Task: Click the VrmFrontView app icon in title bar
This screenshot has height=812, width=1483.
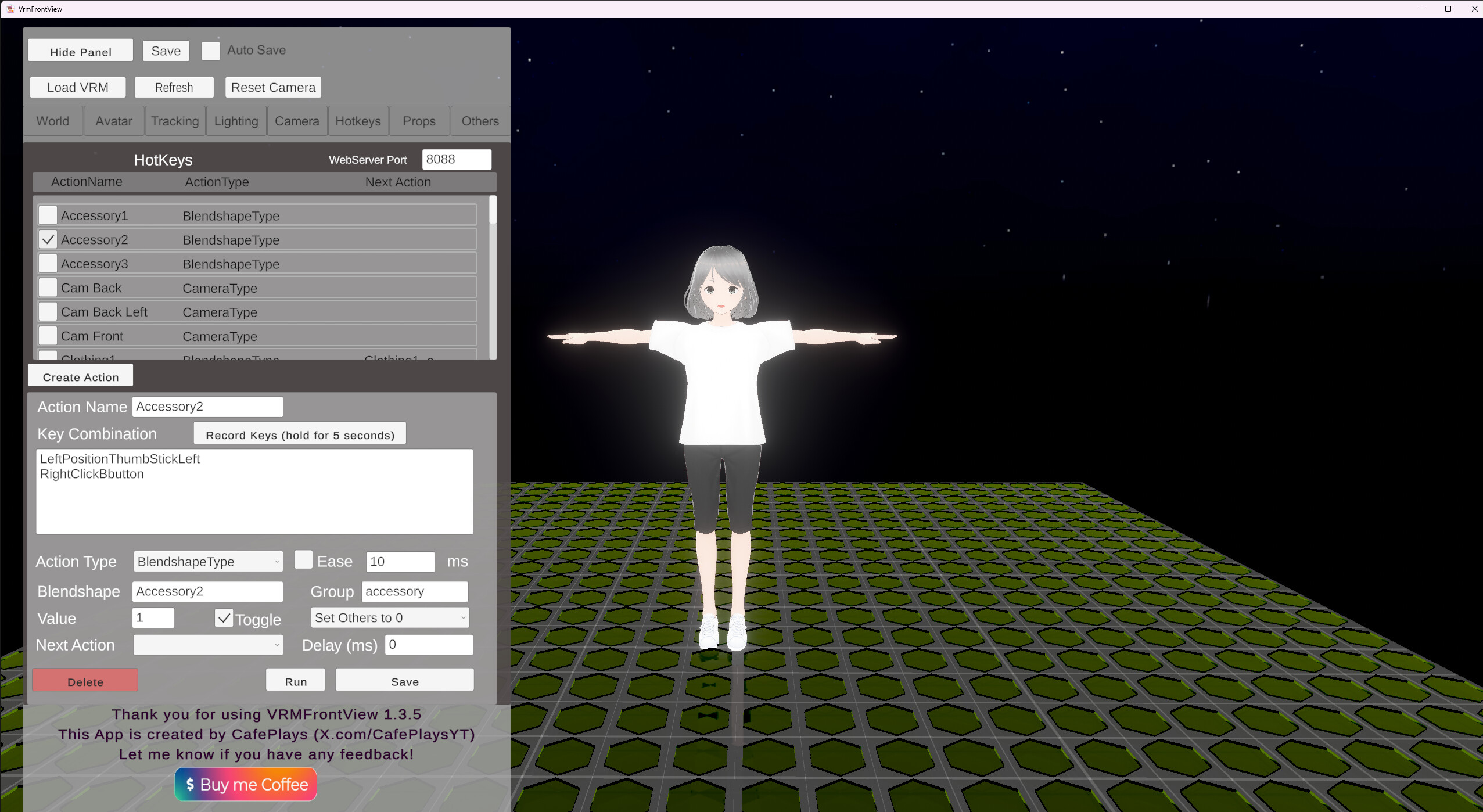Action: (10, 9)
